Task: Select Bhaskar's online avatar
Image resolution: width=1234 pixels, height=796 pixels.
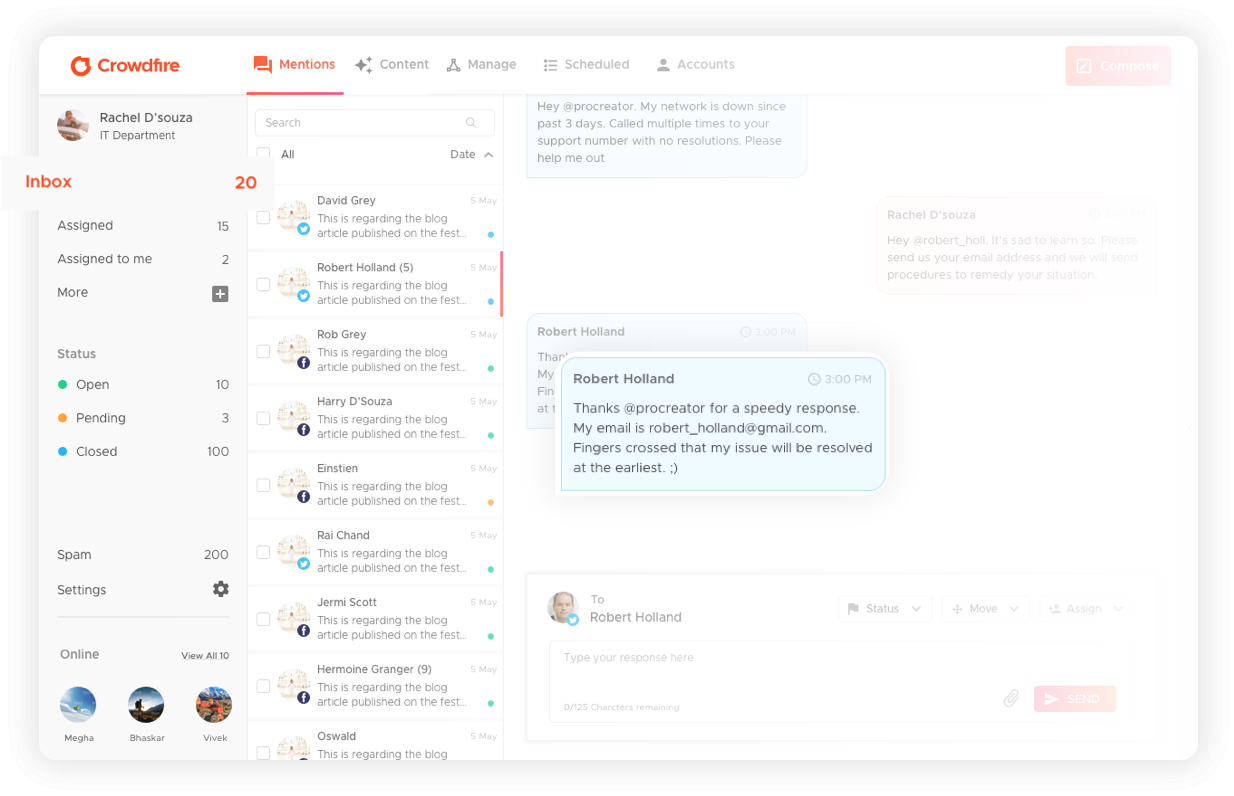Action: click(x=146, y=705)
